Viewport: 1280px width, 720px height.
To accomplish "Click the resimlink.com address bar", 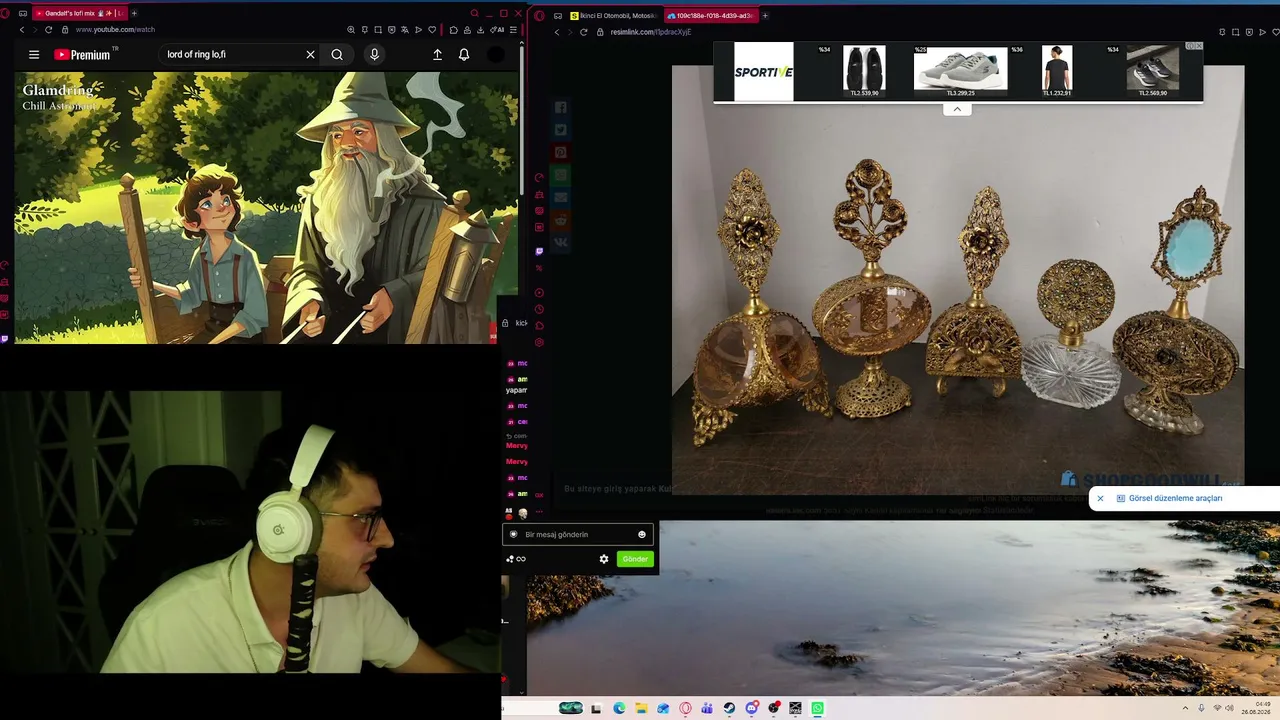I will click(650, 32).
